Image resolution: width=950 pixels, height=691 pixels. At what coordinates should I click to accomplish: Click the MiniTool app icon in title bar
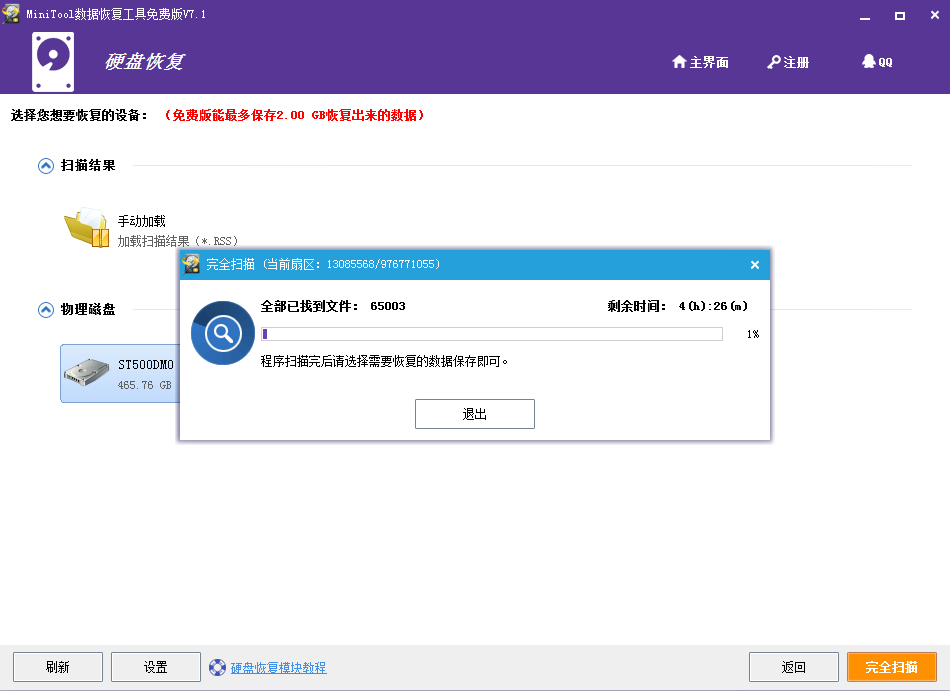pyautogui.click(x=11, y=14)
